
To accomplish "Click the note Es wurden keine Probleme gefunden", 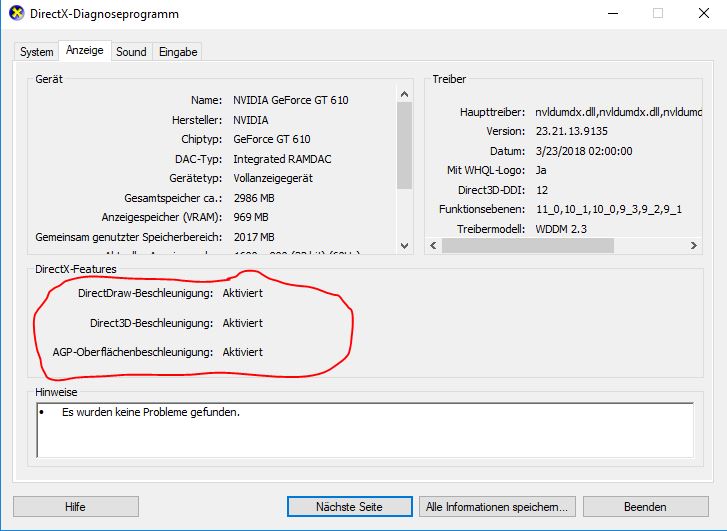I will (151, 412).
